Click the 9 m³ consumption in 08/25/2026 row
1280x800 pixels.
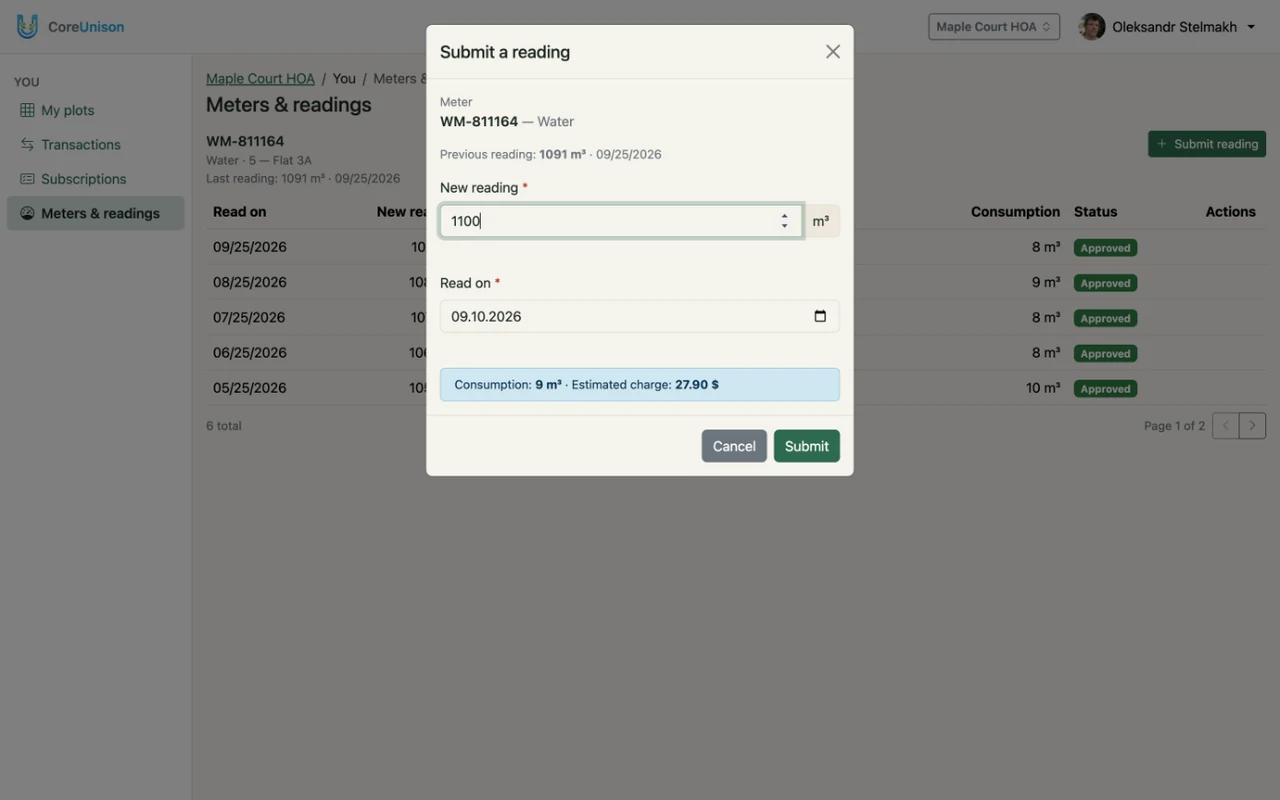(1046, 282)
